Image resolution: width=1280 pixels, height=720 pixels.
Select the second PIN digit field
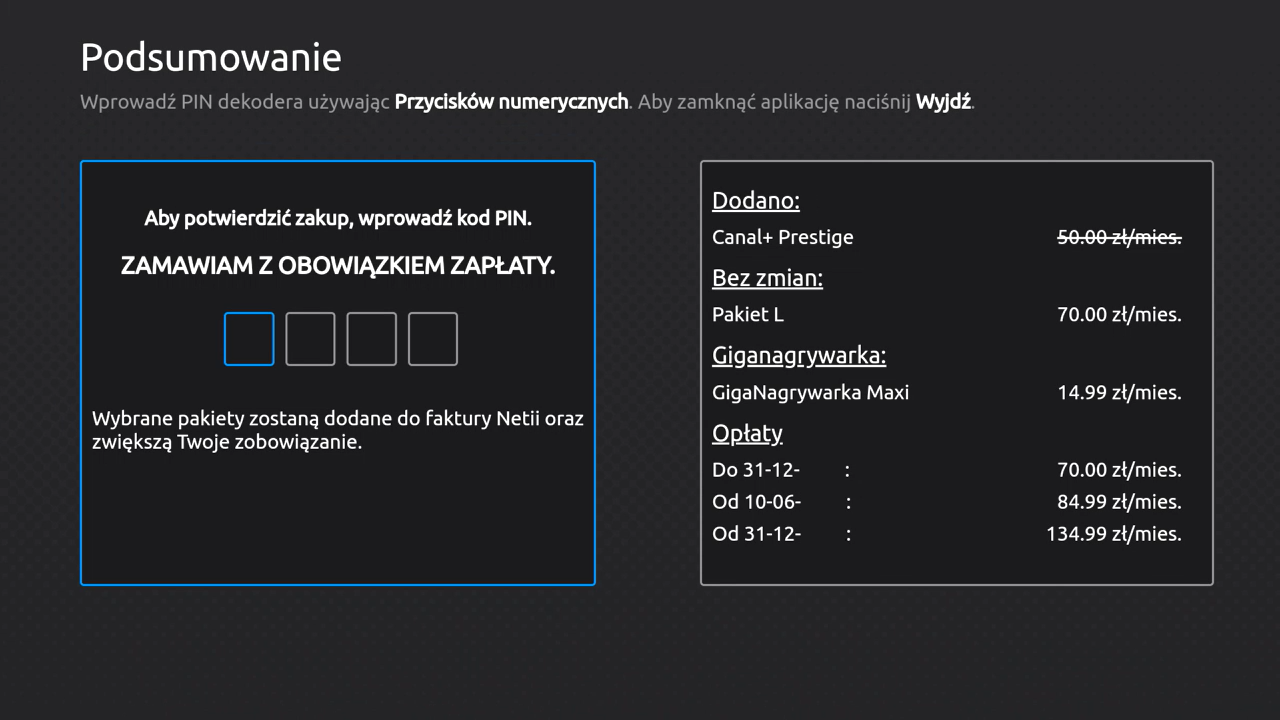coord(310,338)
